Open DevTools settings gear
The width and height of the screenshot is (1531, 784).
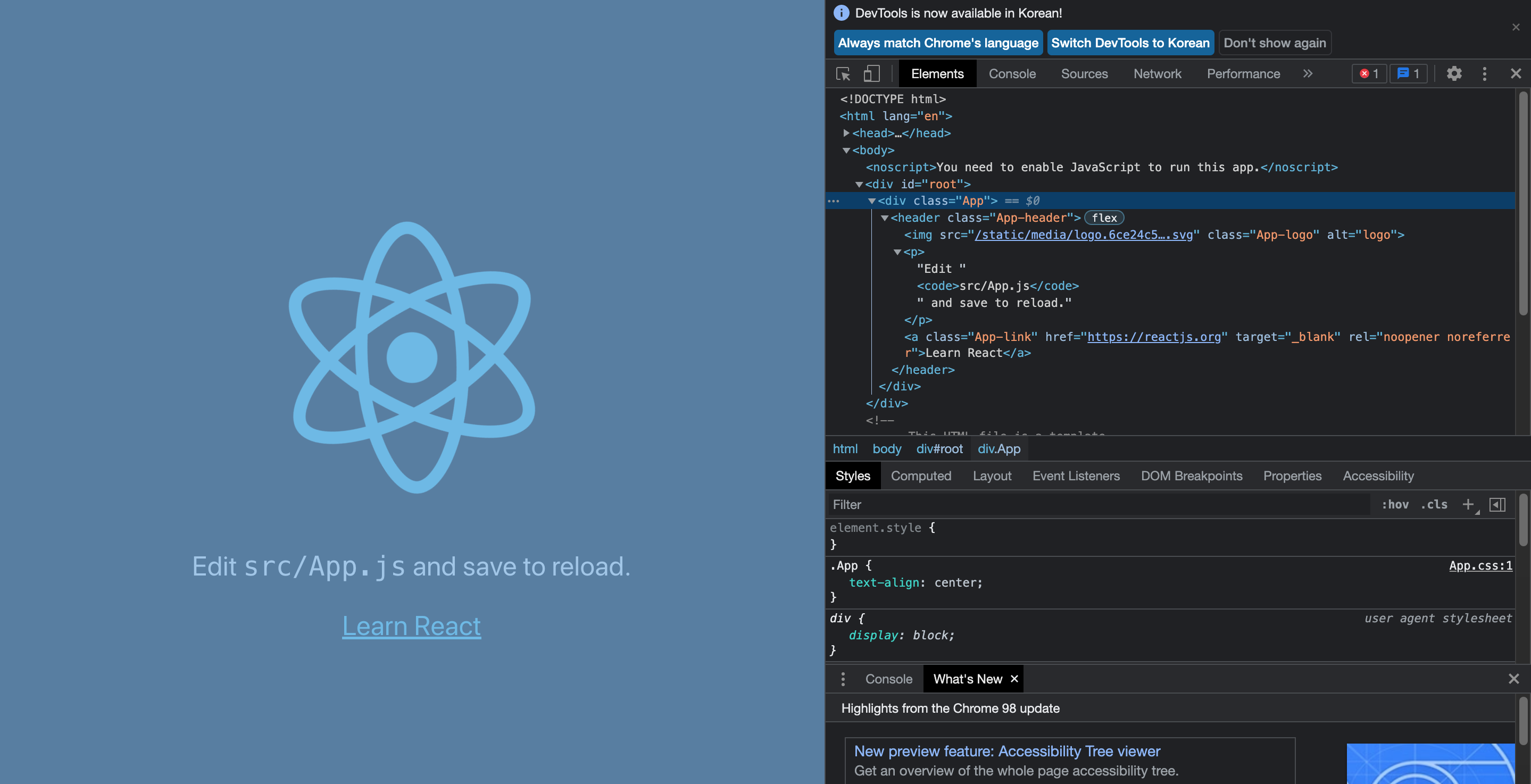[x=1454, y=74]
